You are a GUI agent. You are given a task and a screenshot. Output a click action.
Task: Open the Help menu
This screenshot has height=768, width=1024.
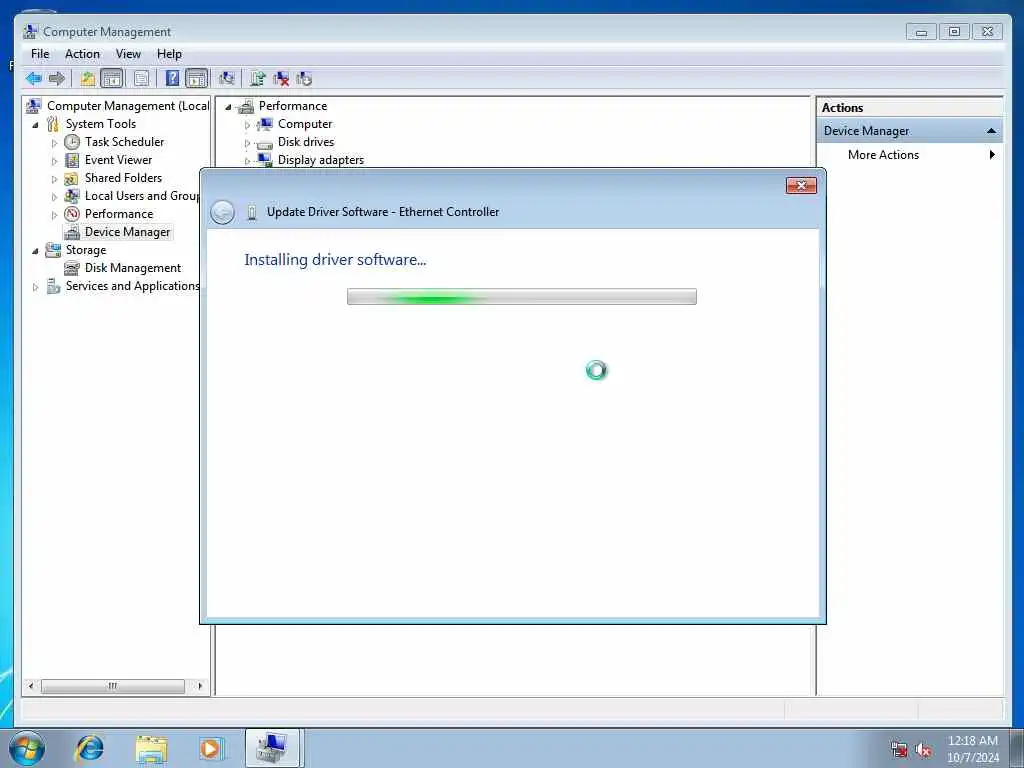coord(169,54)
